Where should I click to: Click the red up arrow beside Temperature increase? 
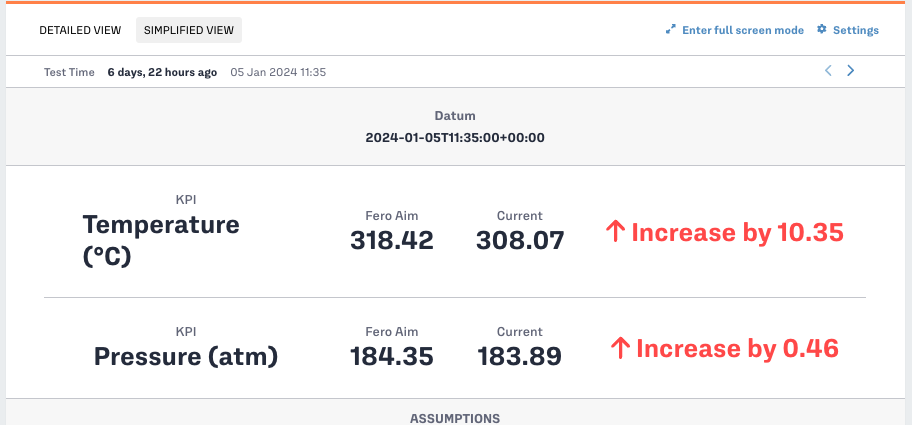click(615, 233)
